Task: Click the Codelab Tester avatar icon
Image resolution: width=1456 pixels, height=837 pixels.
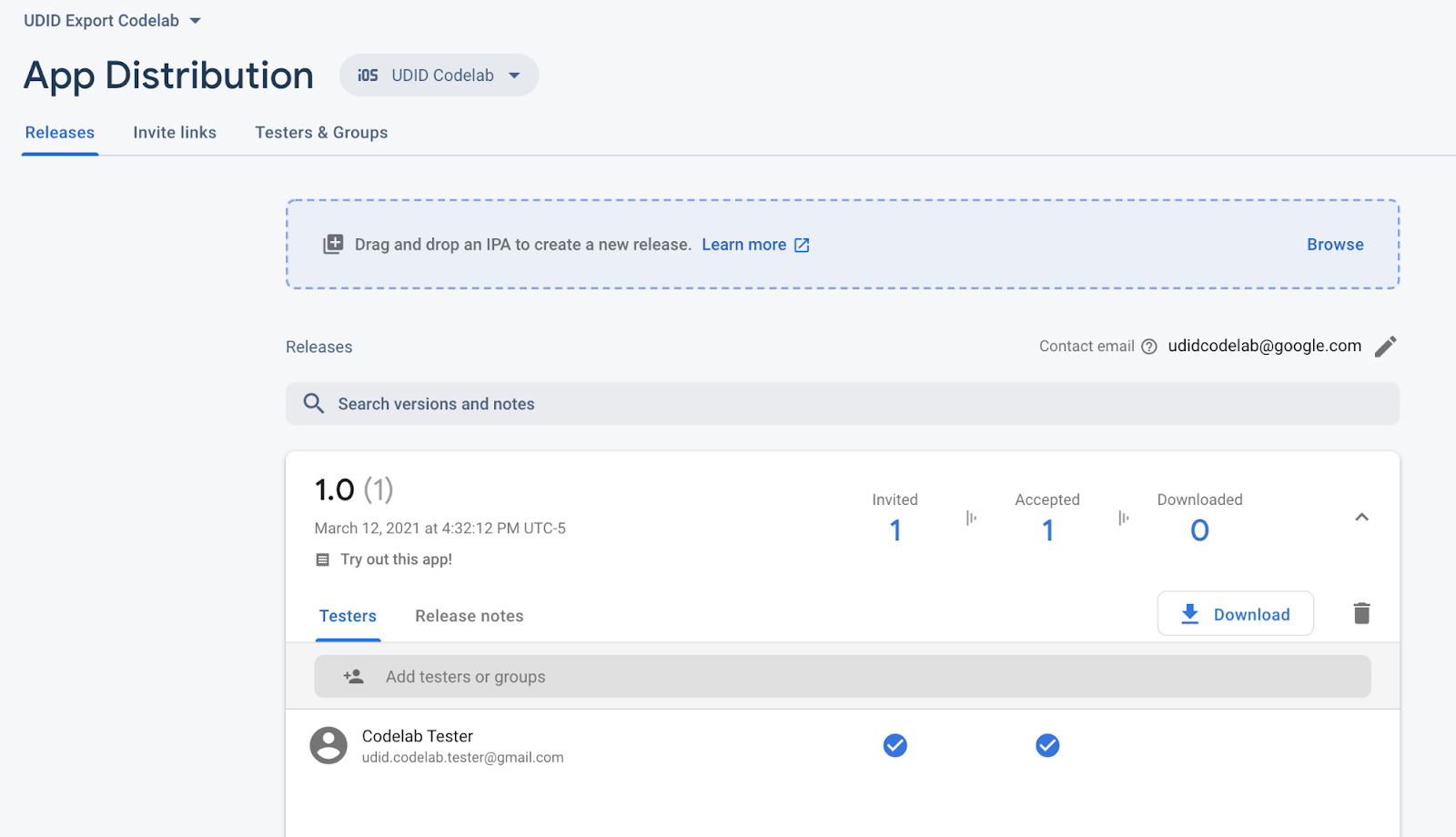Action: [329, 746]
